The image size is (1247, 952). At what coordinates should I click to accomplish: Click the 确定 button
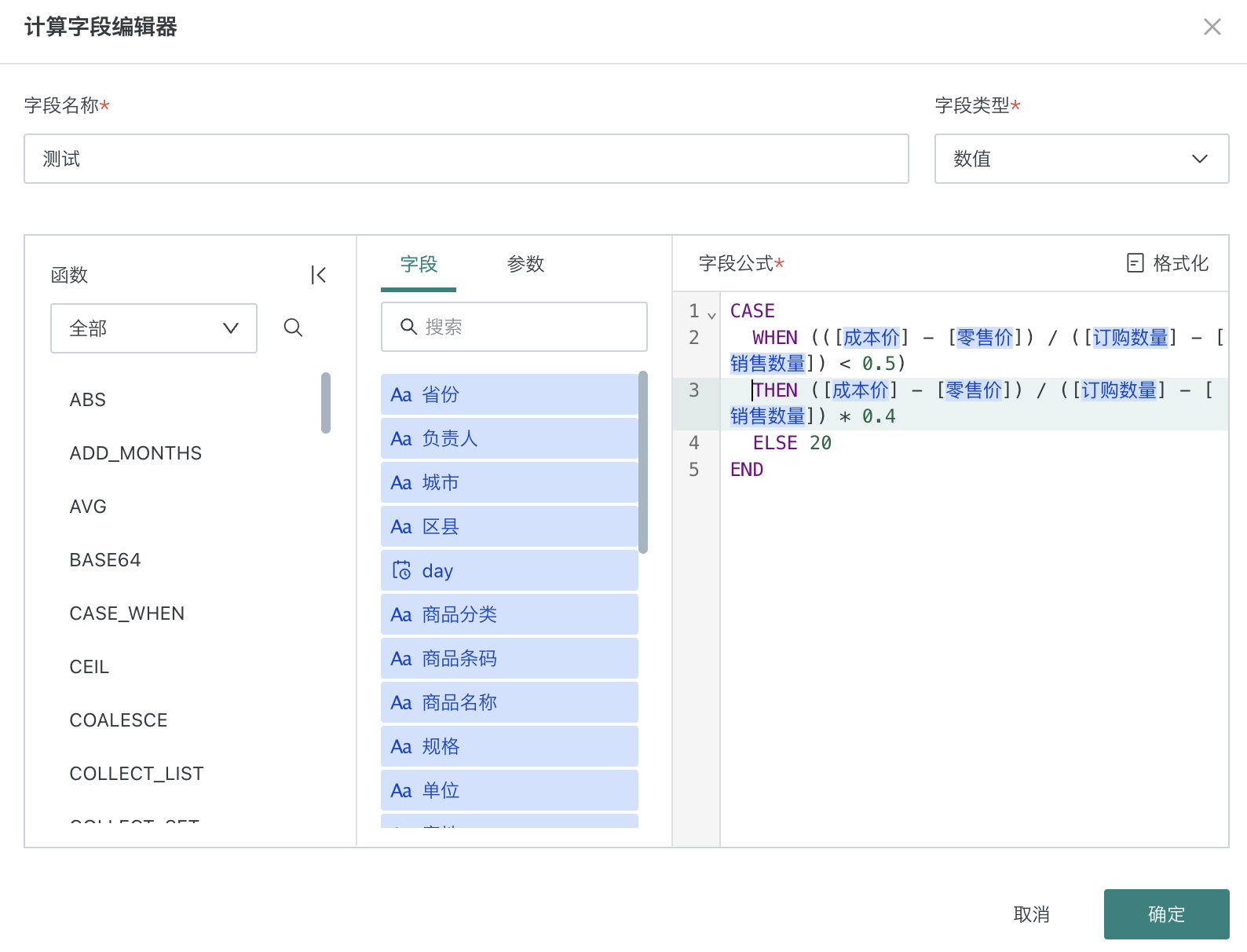coord(1166,914)
